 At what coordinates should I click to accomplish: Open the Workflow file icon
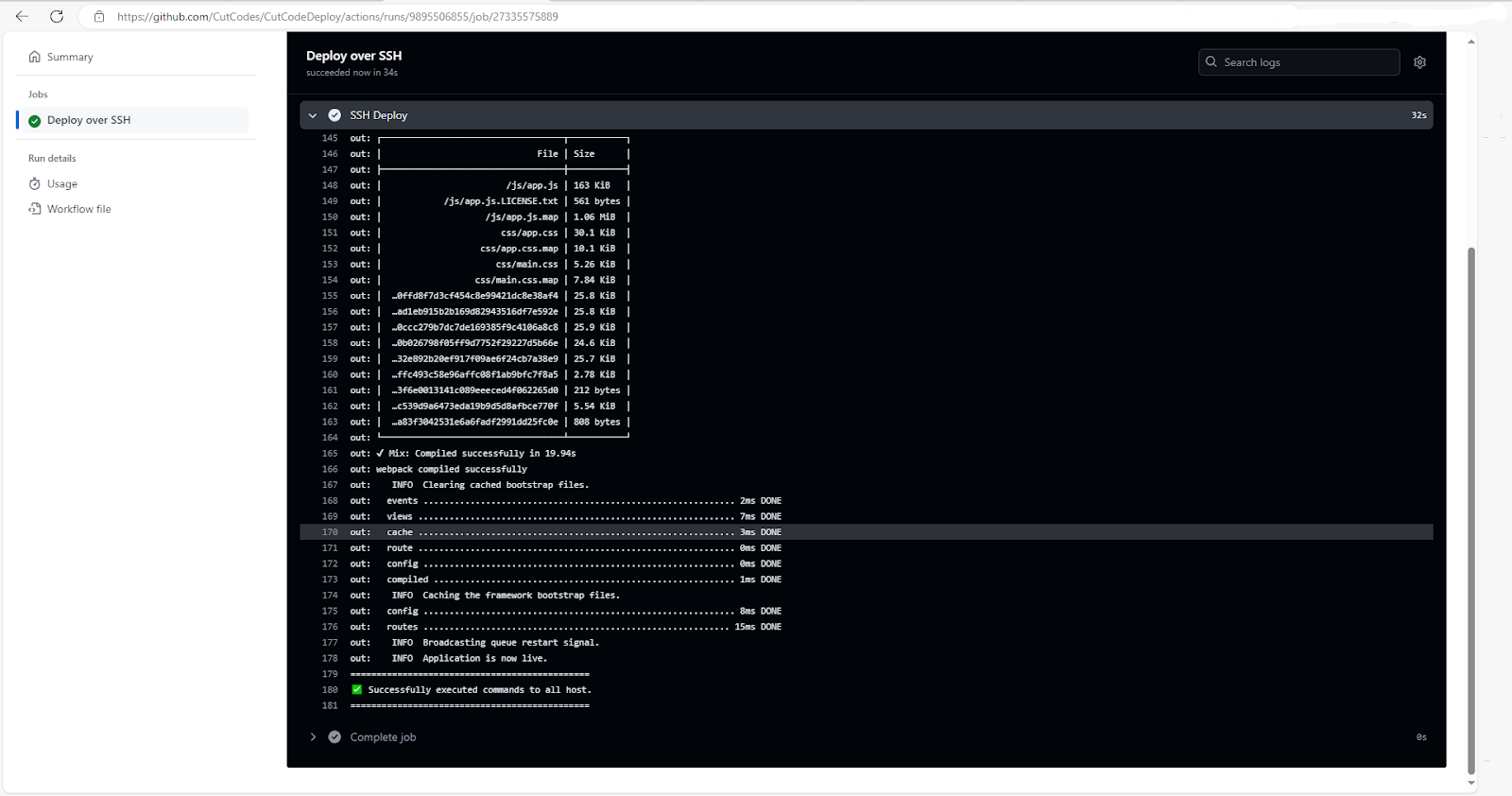click(35, 209)
